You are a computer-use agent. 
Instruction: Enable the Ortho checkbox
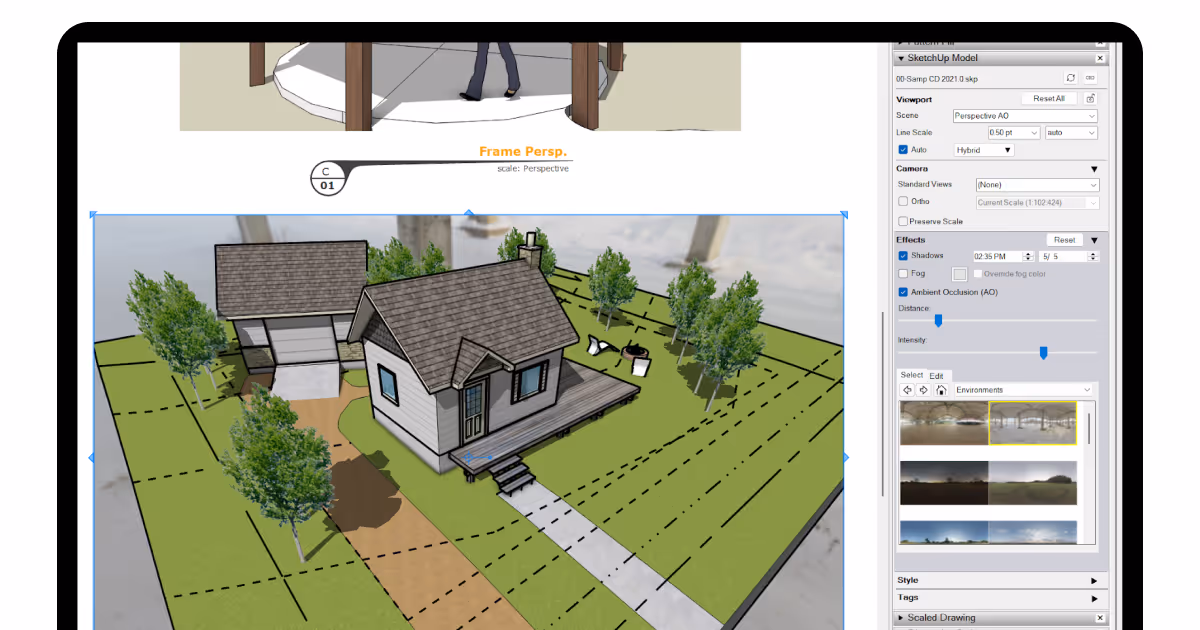coord(903,202)
